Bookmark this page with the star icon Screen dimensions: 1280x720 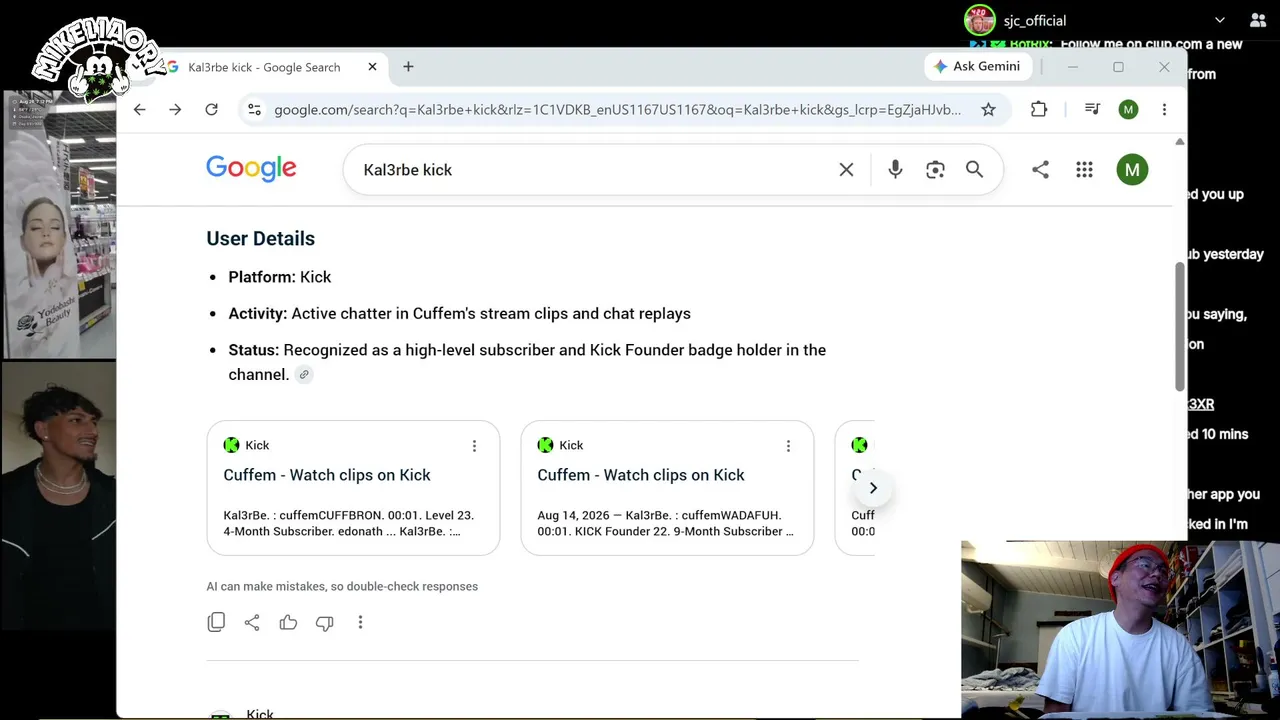(988, 110)
